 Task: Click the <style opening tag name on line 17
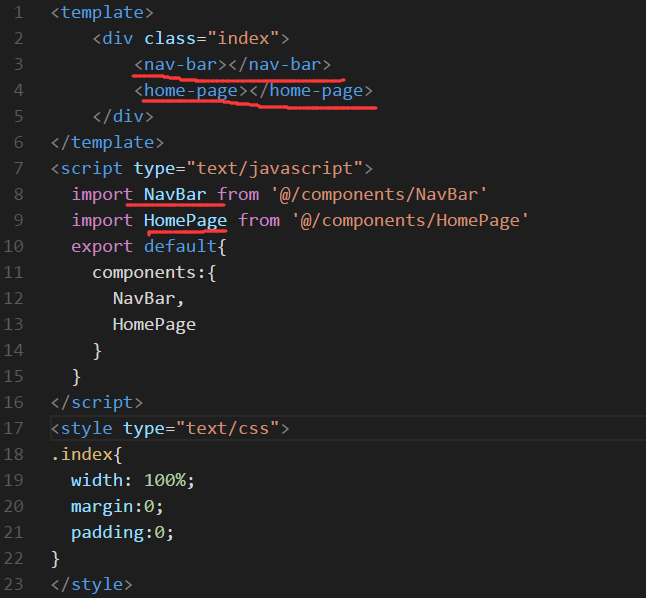82,428
